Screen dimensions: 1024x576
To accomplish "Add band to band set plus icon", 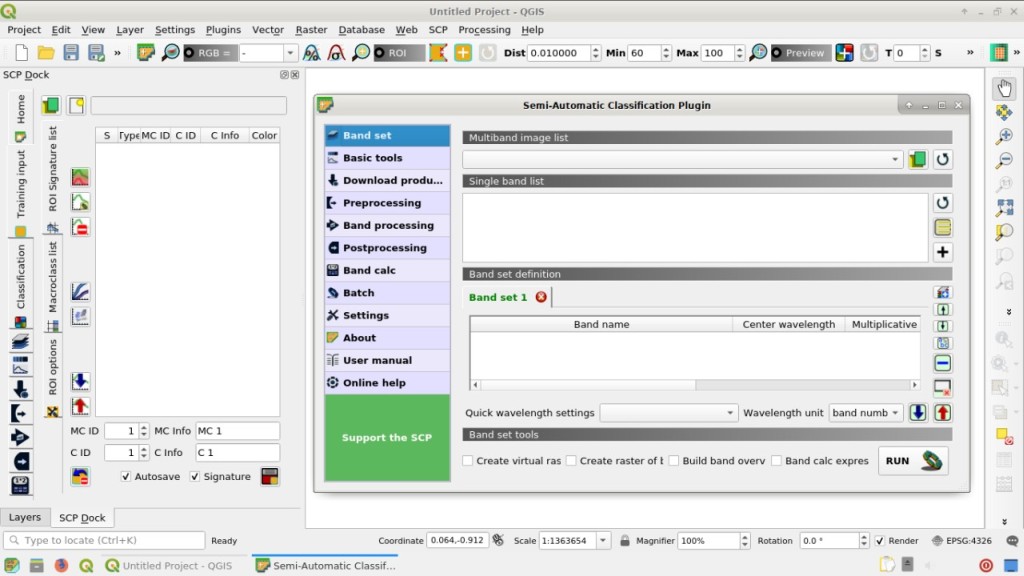I will (x=942, y=252).
